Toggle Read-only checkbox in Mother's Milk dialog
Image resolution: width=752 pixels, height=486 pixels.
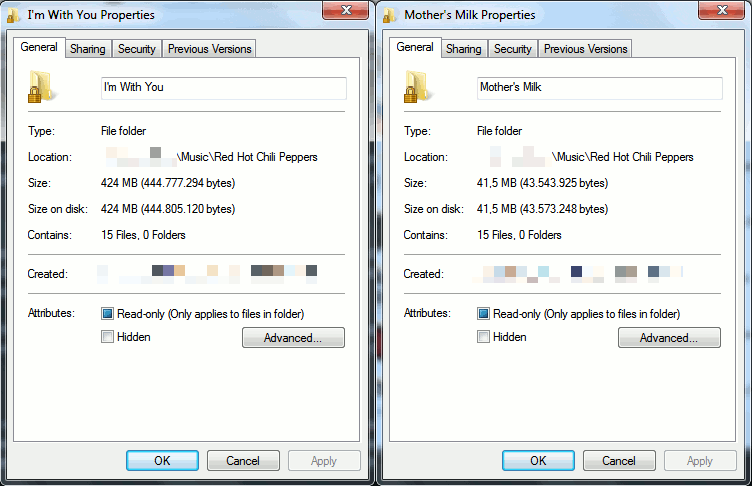pos(483,314)
